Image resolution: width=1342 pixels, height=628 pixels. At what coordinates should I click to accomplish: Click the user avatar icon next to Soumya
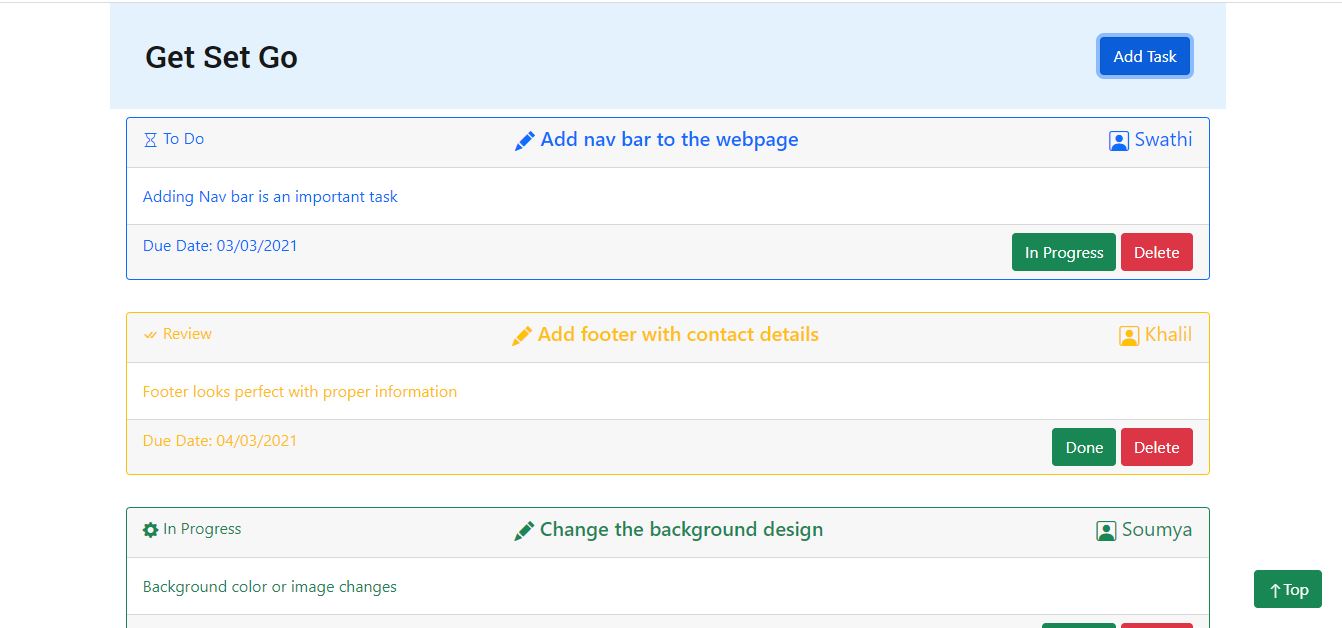point(1105,531)
